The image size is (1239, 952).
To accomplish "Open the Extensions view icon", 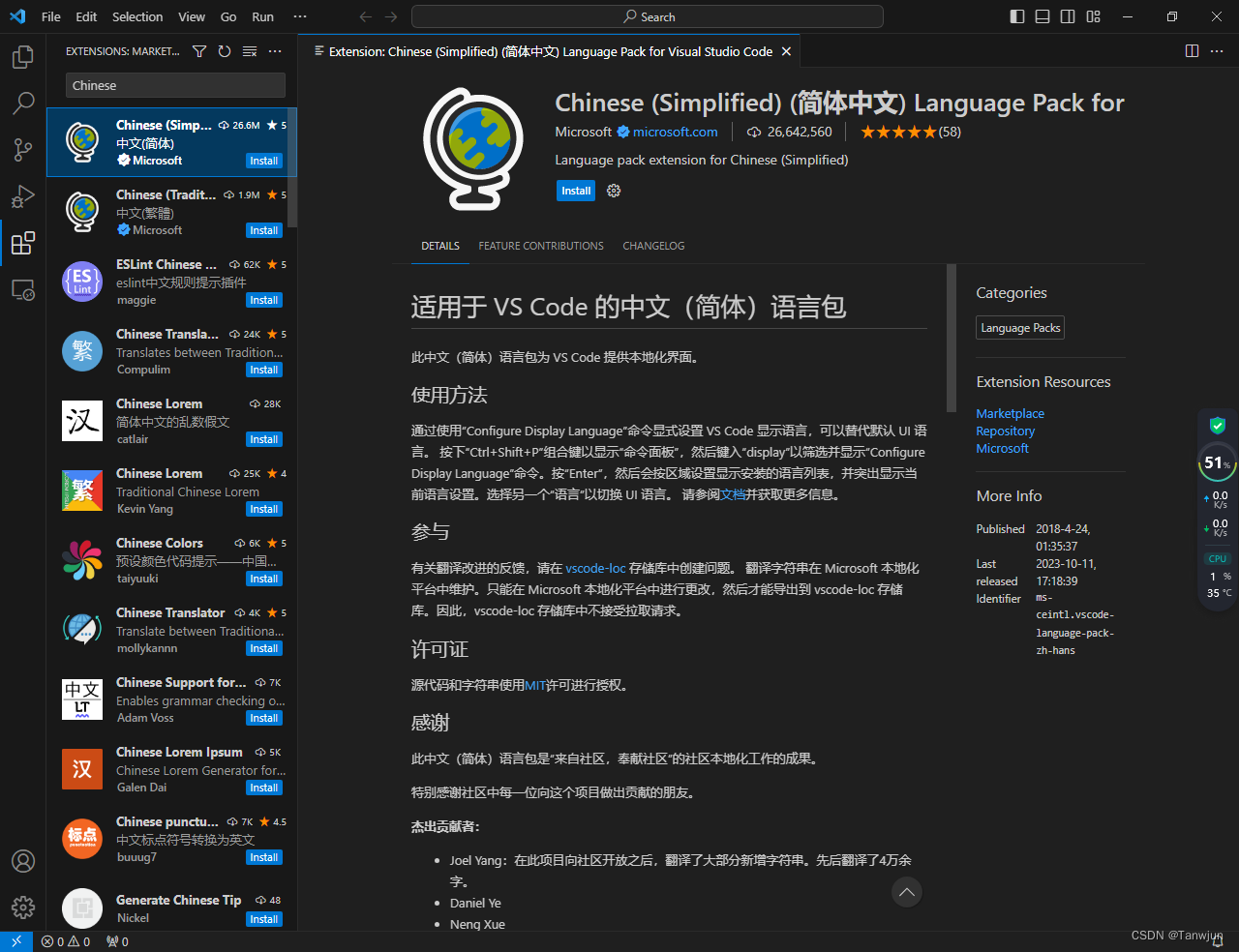I will [x=23, y=242].
